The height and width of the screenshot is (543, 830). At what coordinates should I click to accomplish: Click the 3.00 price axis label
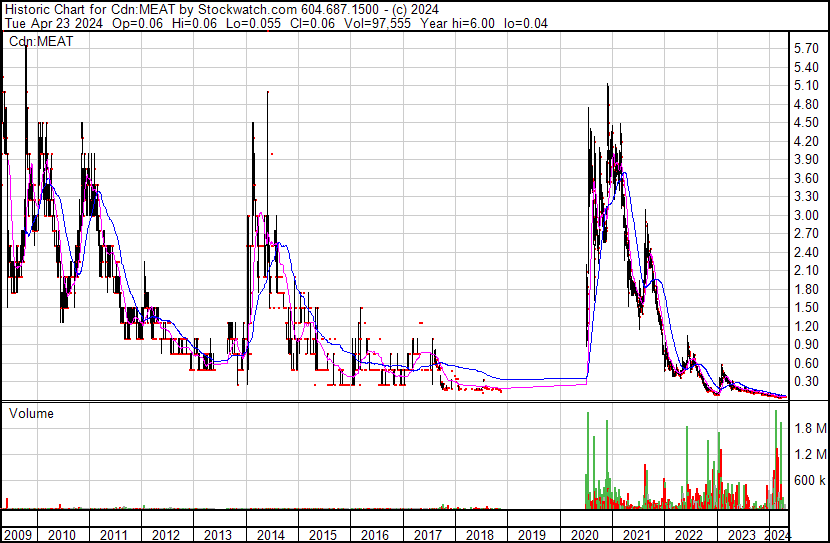pos(806,215)
